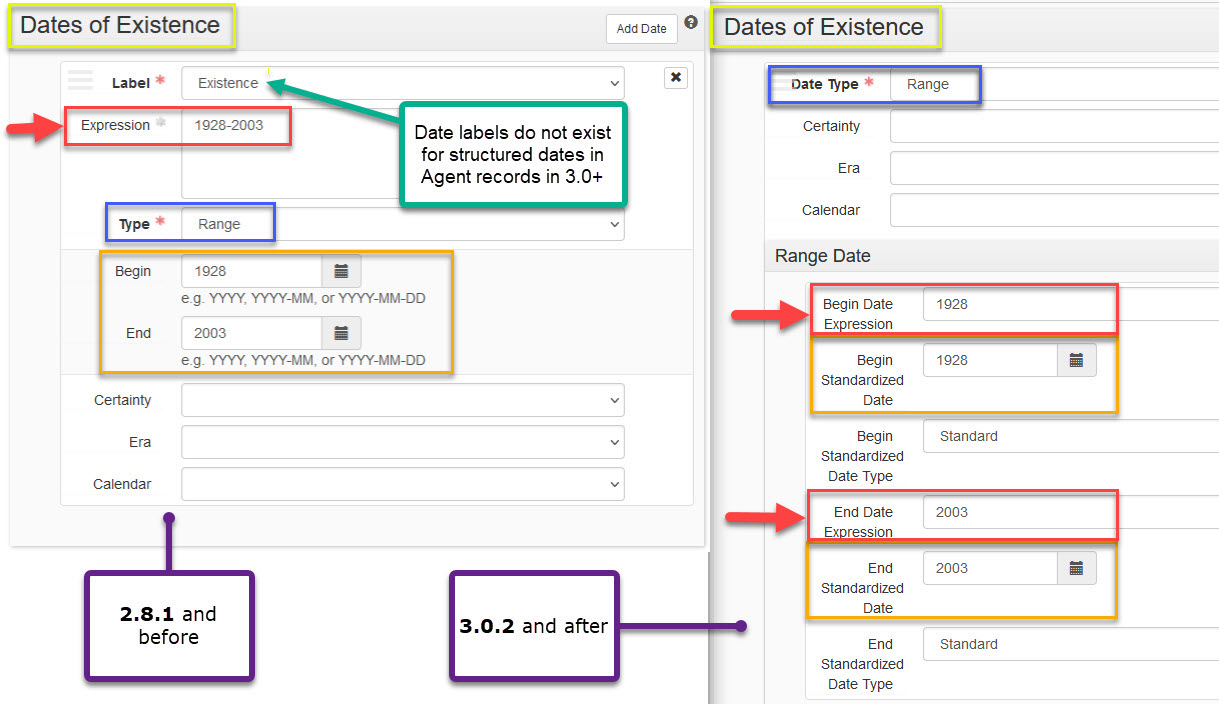1219x704 pixels.
Task: Click the help question mark icon
Action: pos(691,23)
